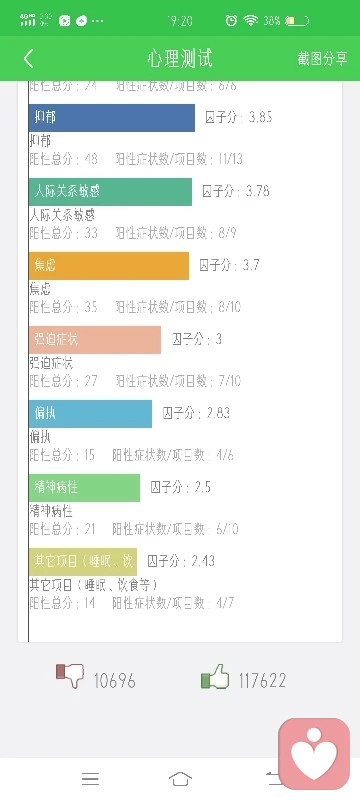Tap the green 精神病性 bar

tap(84, 488)
